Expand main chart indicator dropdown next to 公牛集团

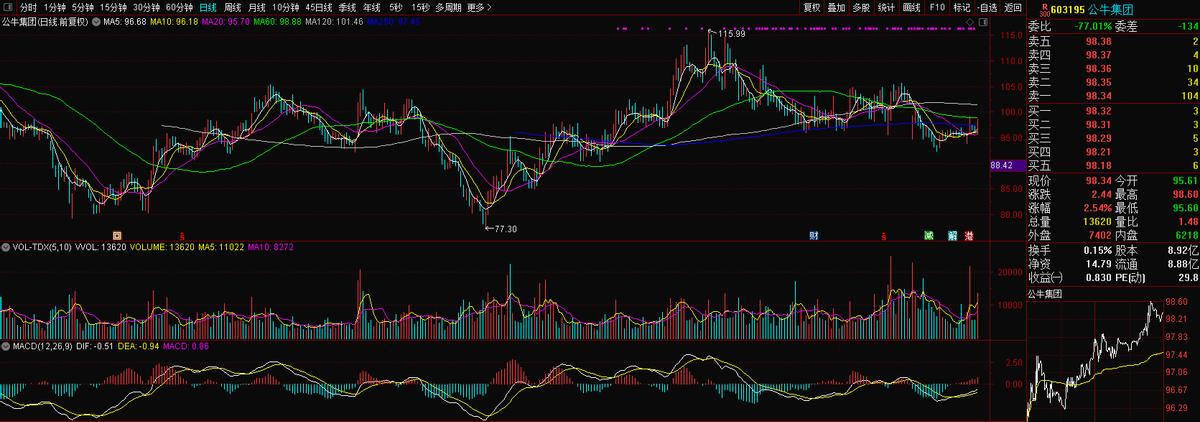97,21
